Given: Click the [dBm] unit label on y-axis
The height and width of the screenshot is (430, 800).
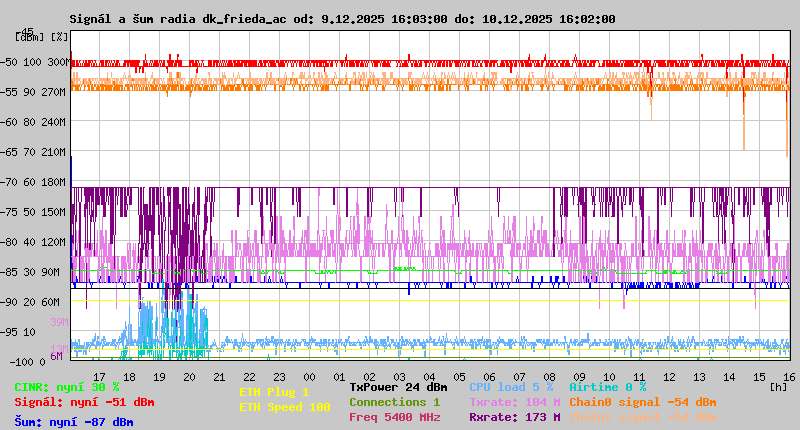Looking at the screenshot, I should click(30, 36).
